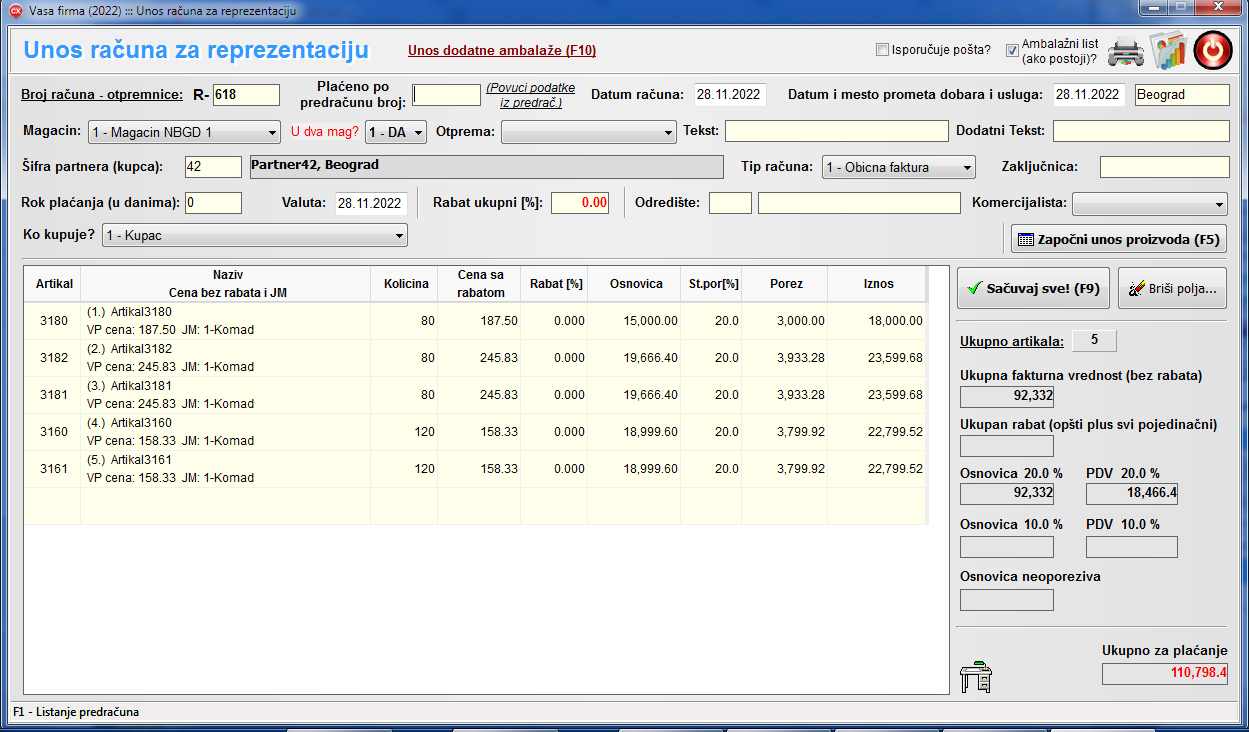
Task: Expand the Tip računa dropdown
Action: click(x=898, y=167)
